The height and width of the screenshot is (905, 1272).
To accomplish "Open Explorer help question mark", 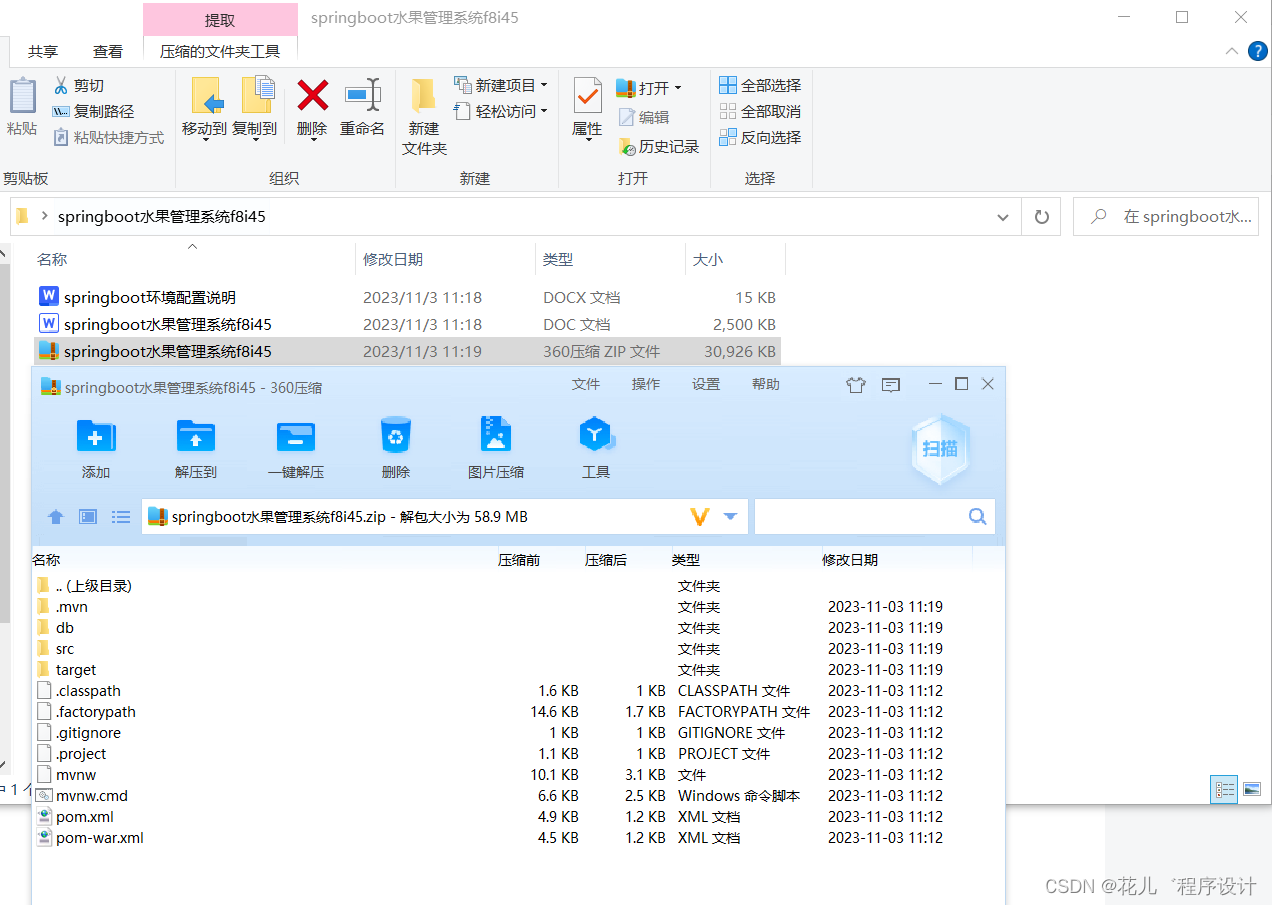I will click(1258, 51).
